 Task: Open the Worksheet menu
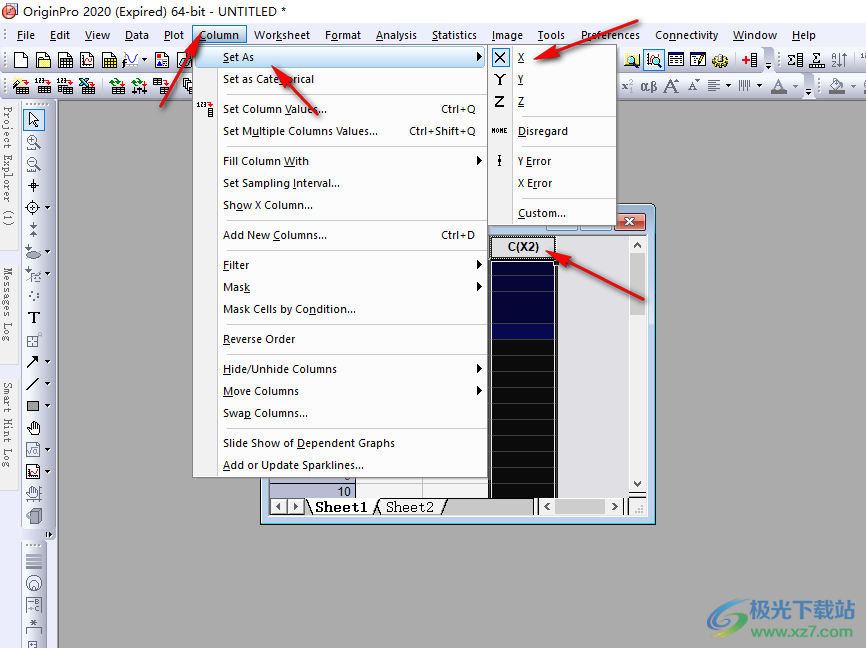(282, 35)
